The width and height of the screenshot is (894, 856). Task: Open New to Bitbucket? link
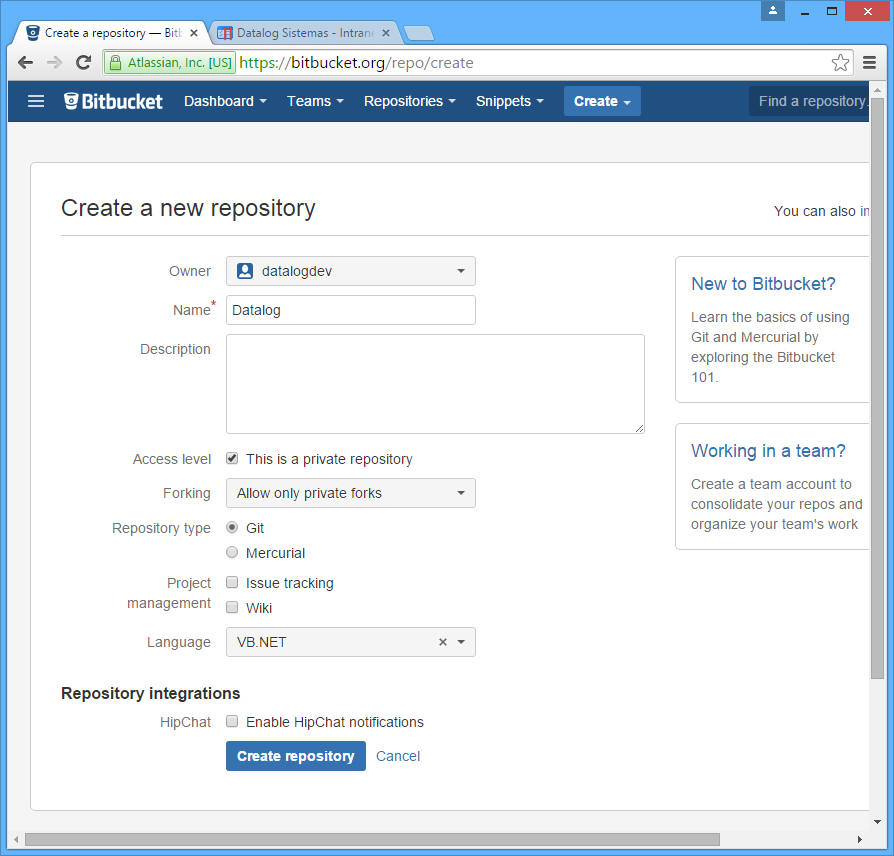(763, 284)
